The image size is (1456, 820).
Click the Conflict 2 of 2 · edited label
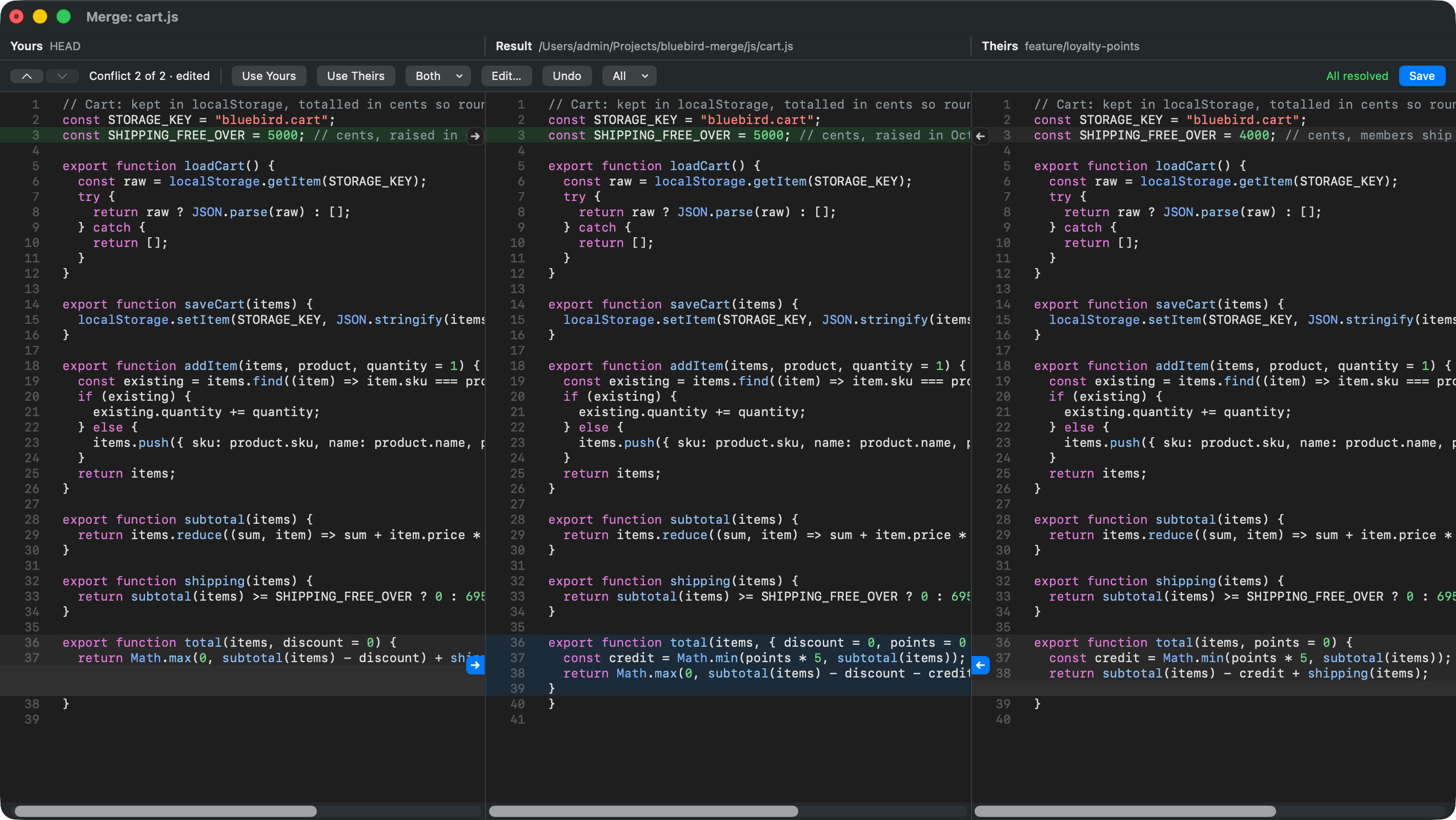point(149,76)
